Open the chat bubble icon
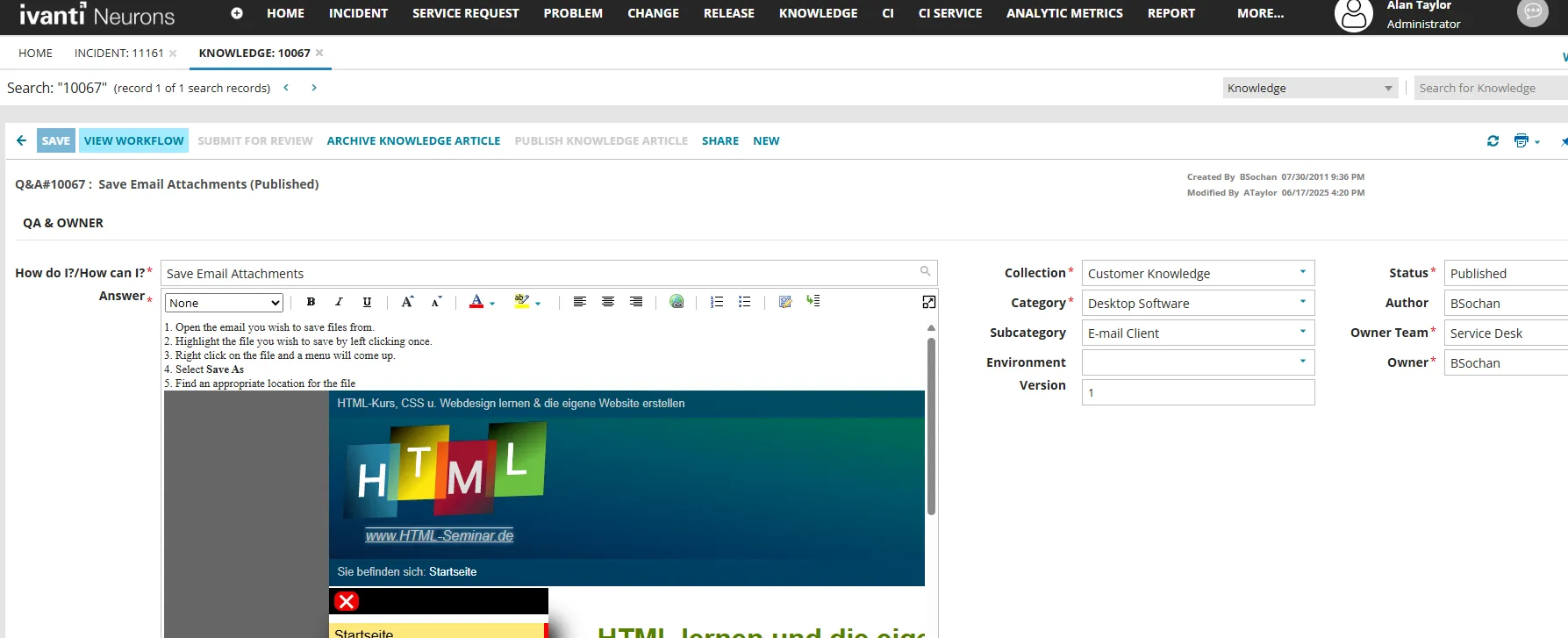 (1533, 12)
